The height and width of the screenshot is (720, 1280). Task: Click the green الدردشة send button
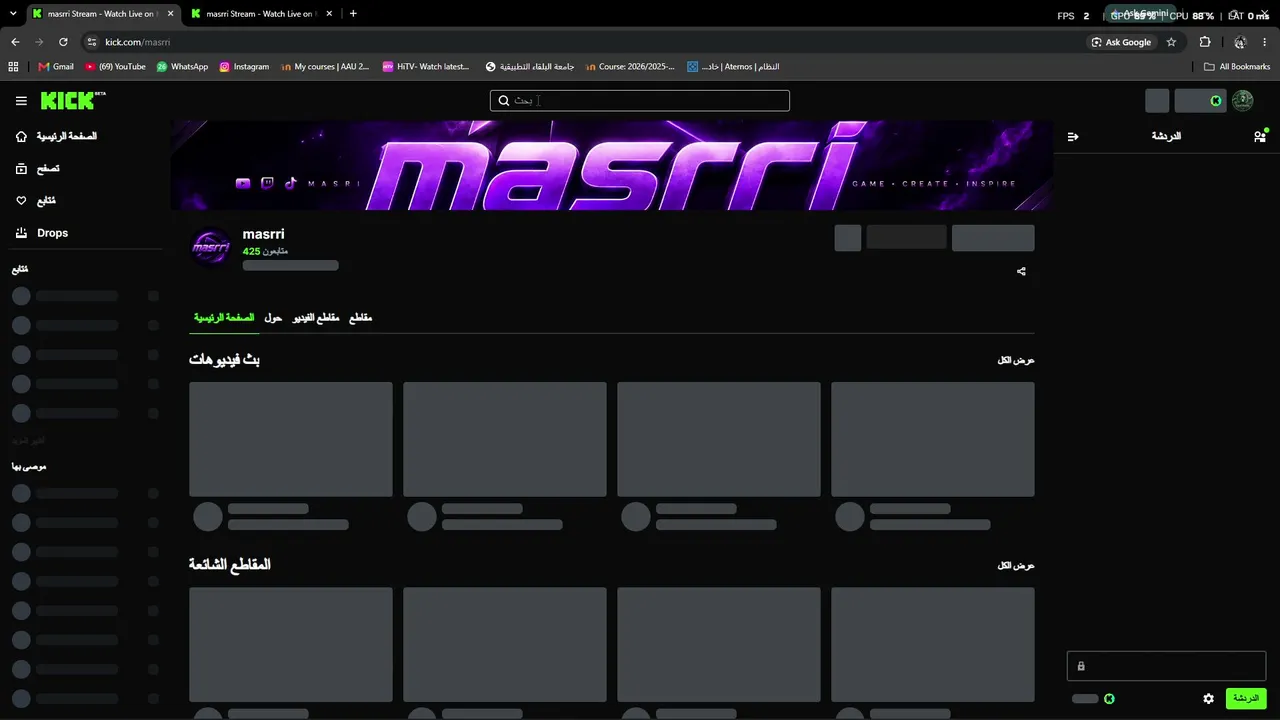click(1246, 698)
